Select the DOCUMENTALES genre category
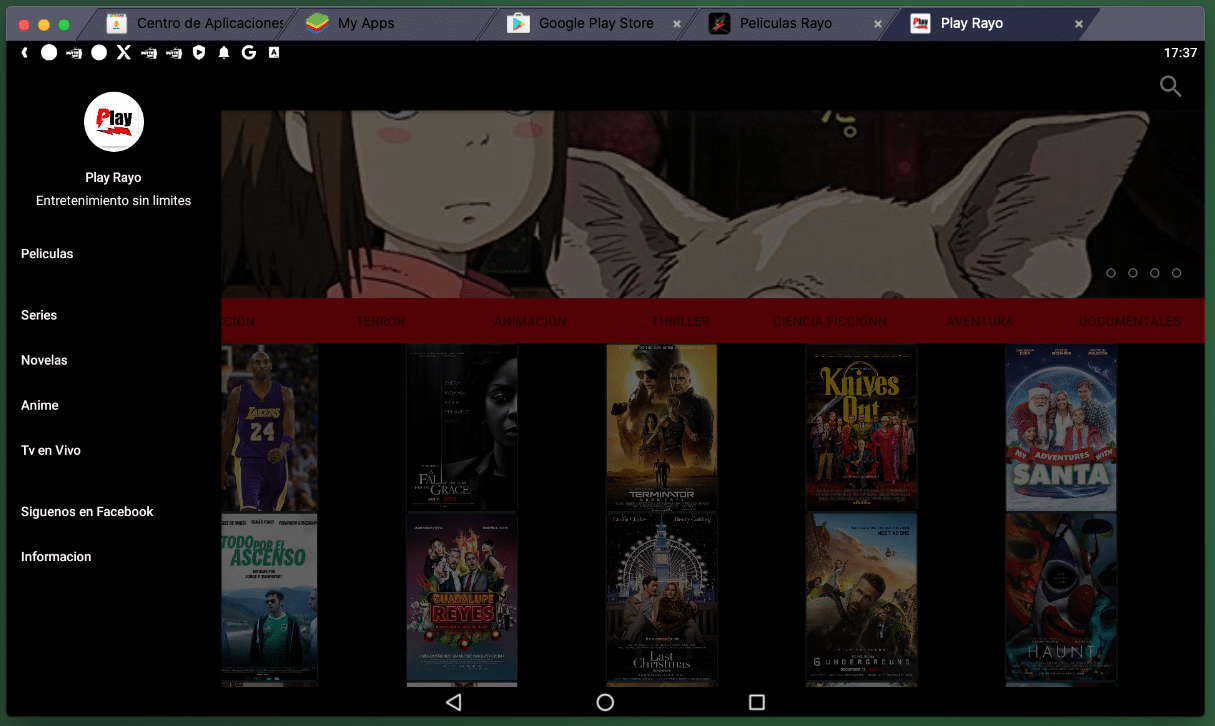Viewport: 1215px width, 726px height. coord(1129,322)
